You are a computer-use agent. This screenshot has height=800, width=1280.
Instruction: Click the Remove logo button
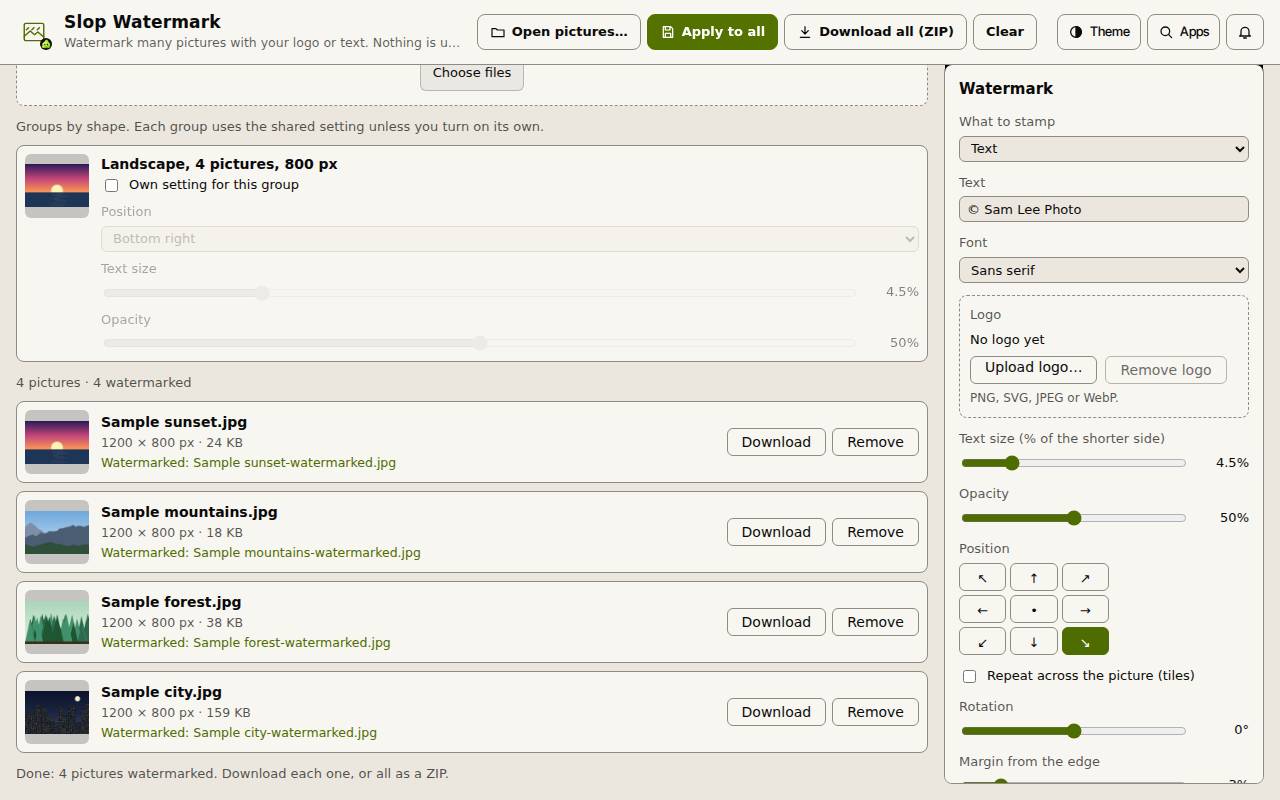point(1166,370)
